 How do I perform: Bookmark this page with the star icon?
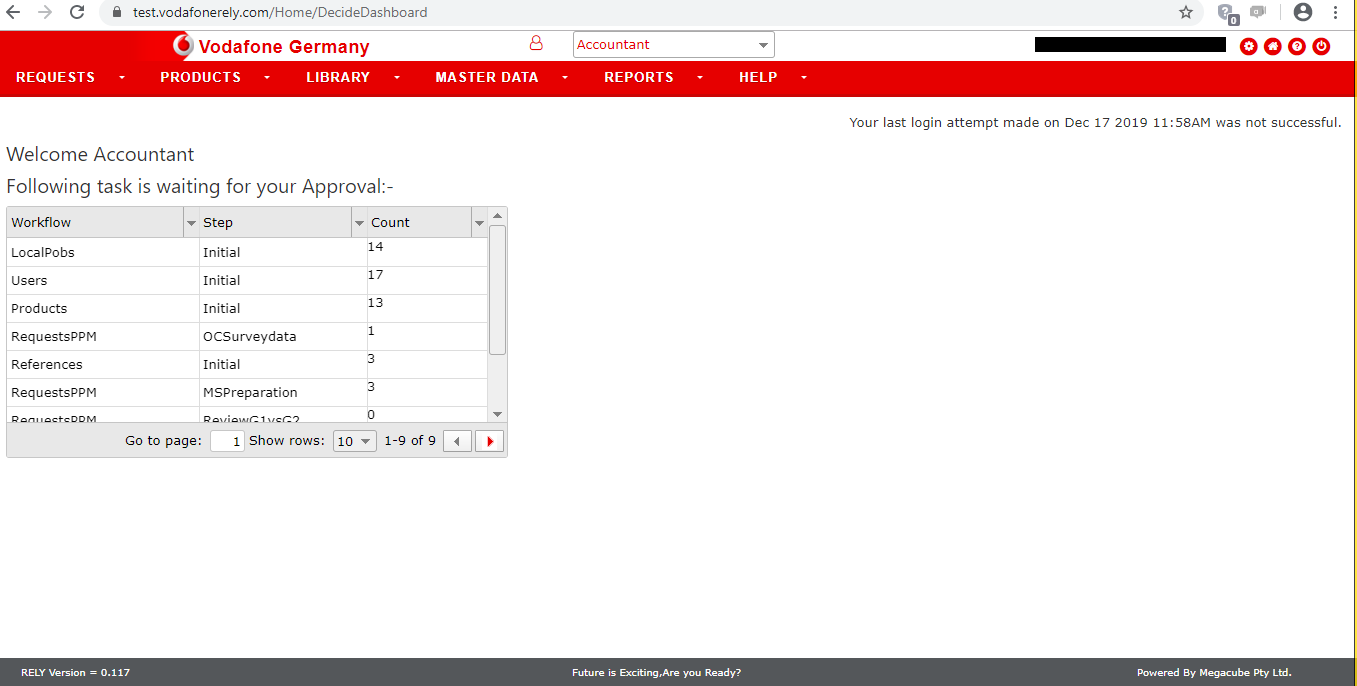(1186, 12)
